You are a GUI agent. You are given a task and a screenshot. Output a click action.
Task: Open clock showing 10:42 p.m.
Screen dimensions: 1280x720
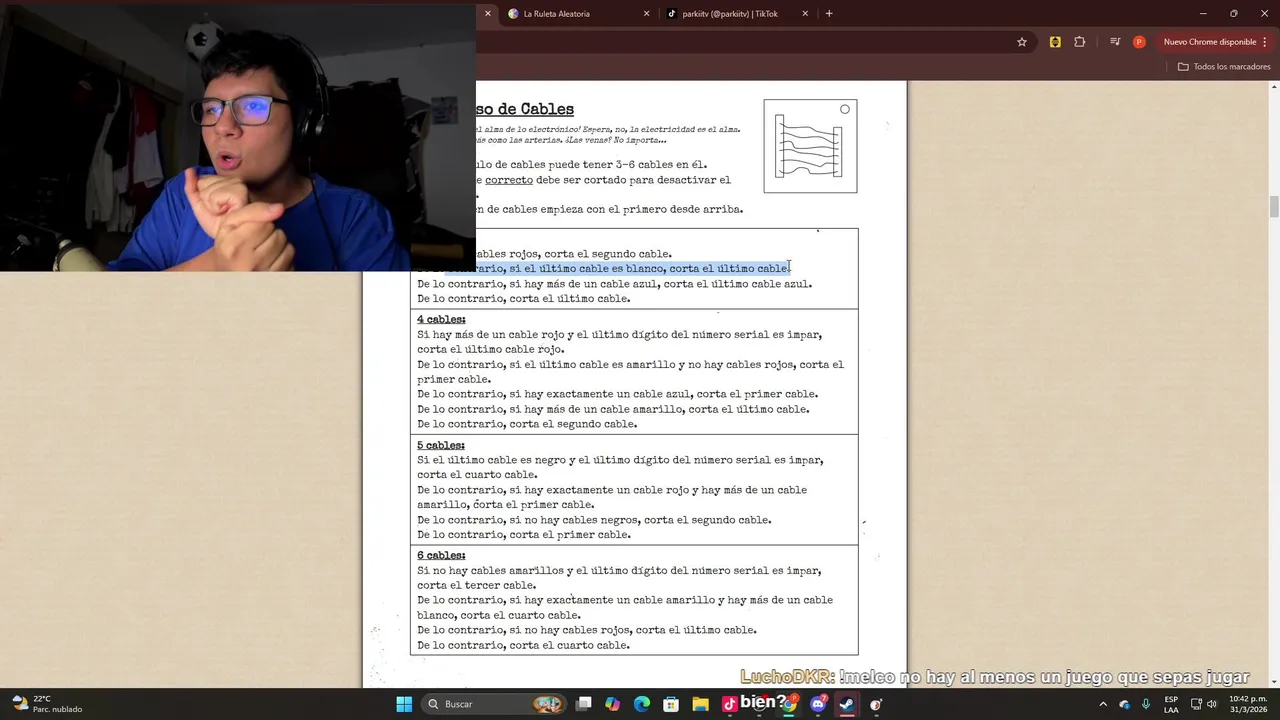click(x=1248, y=704)
